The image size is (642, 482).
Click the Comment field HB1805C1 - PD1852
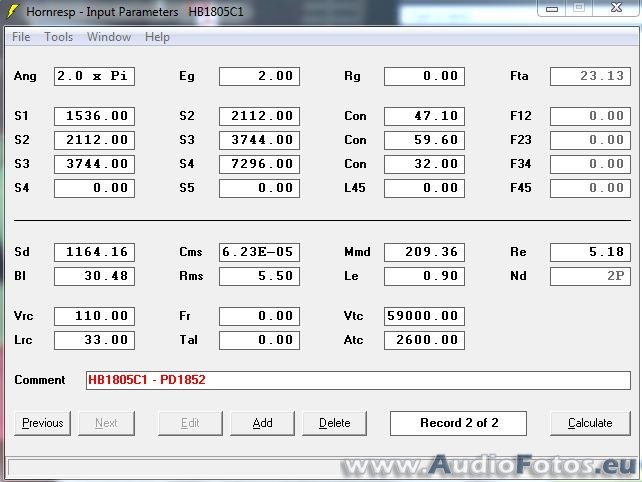[358, 380]
